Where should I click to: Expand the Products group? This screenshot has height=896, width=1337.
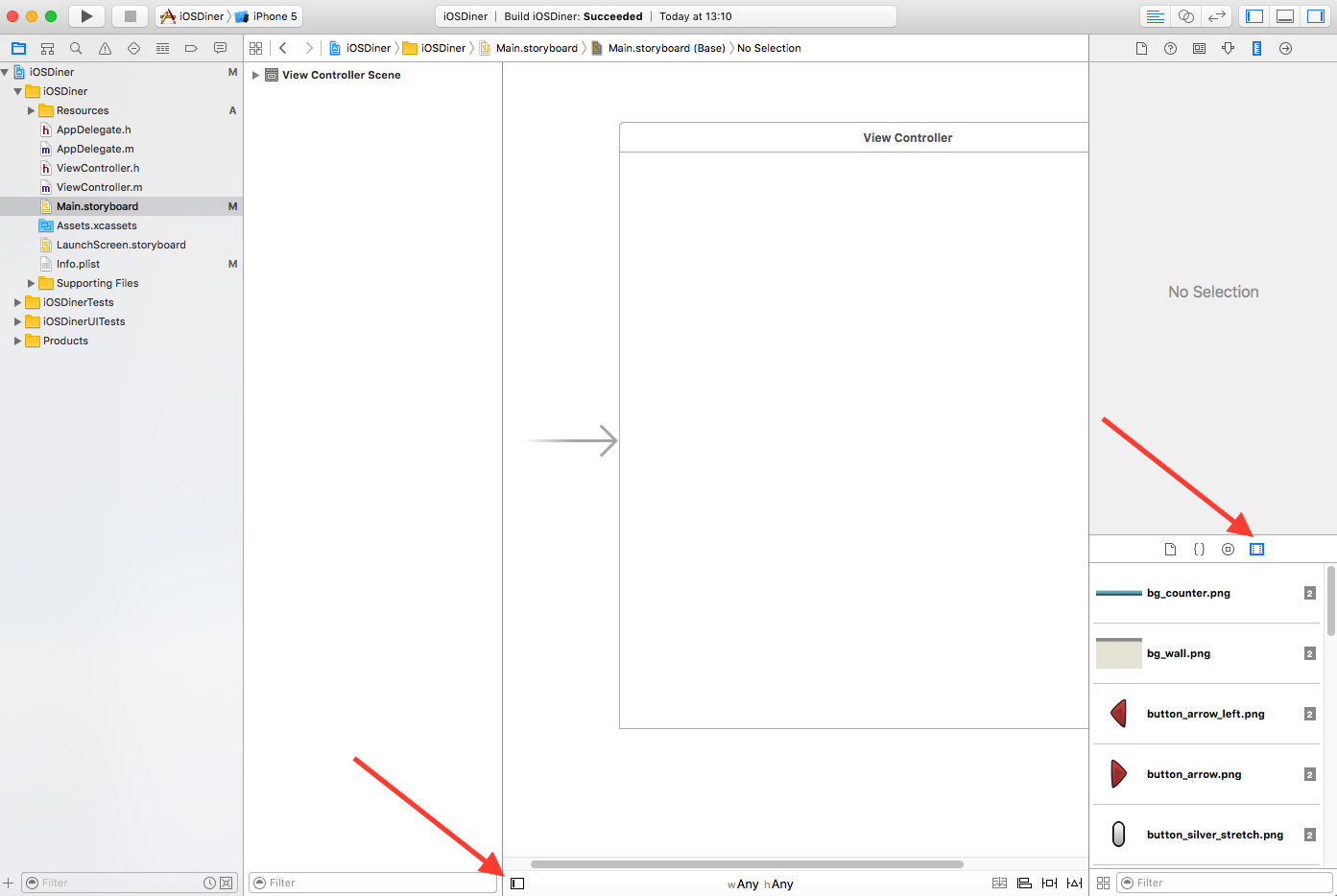(17, 341)
